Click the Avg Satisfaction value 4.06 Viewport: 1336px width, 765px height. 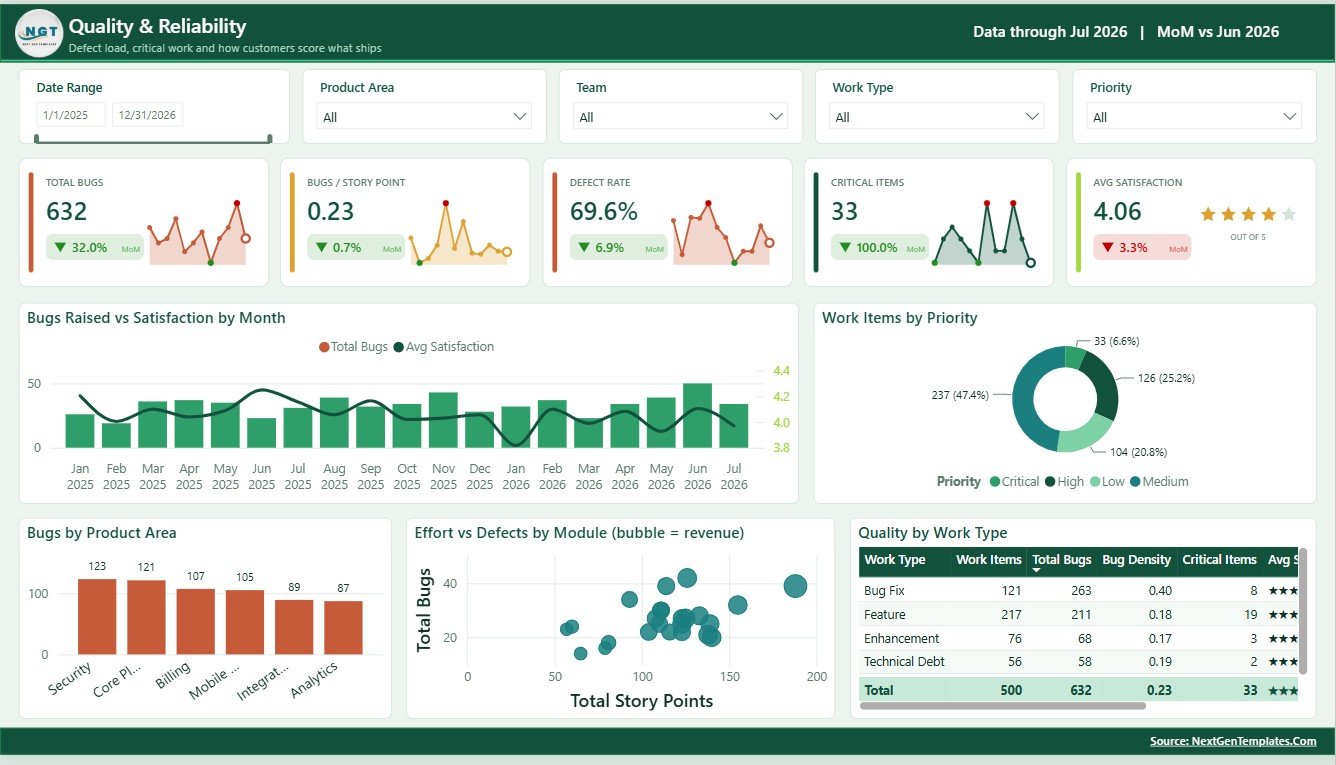click(1118, 212)
